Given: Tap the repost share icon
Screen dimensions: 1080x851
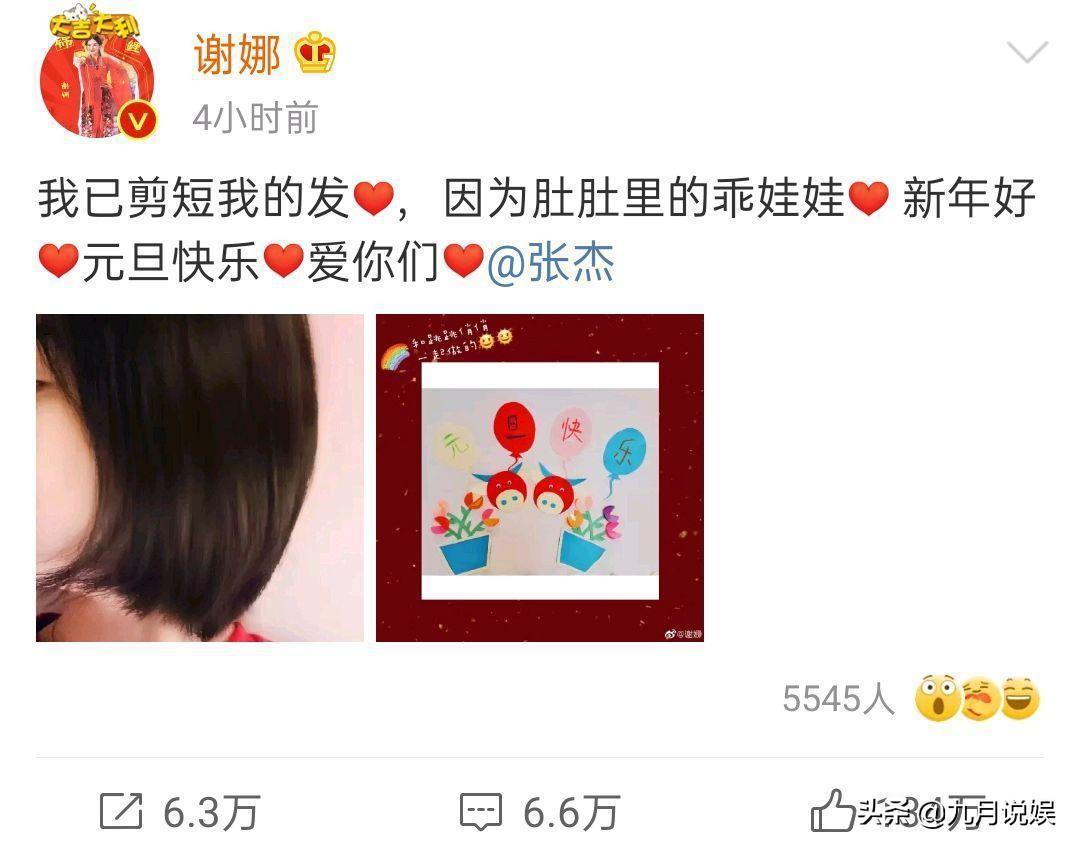Looking at the screenshot, I should pyautogui.click(x=121, y=811).
